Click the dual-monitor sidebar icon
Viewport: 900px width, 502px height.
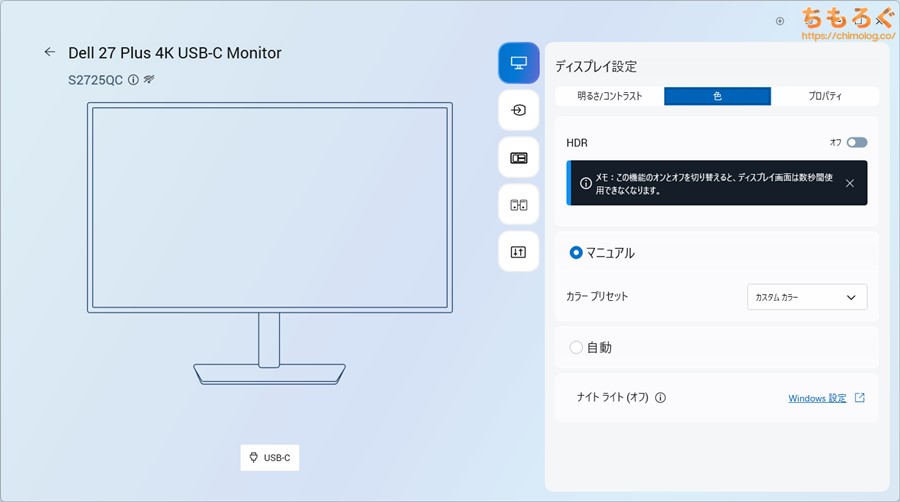click(x=518, y=204)
